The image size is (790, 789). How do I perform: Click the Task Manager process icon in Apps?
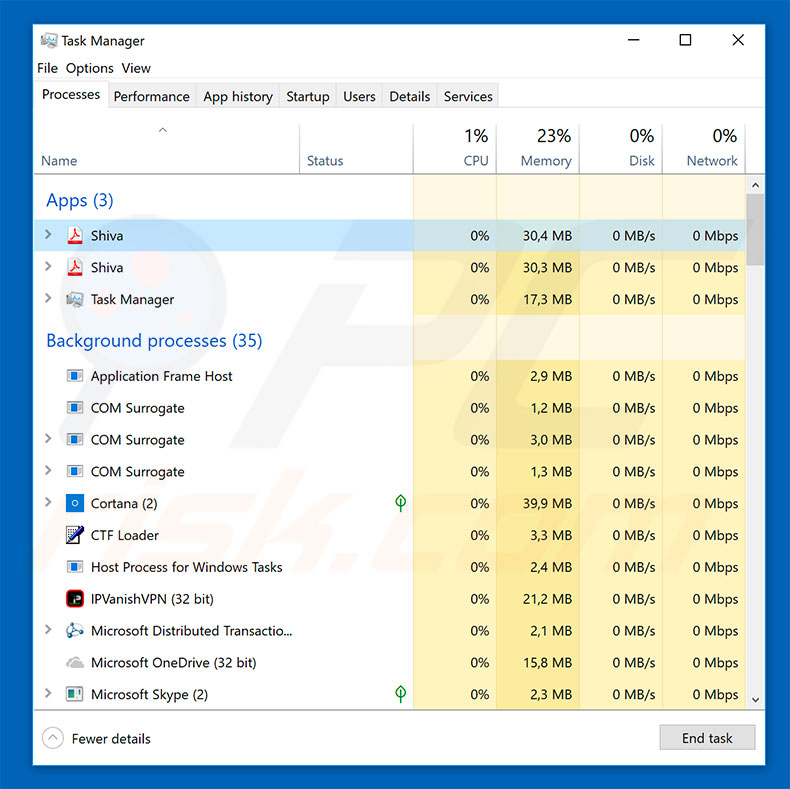click(75, 299)
